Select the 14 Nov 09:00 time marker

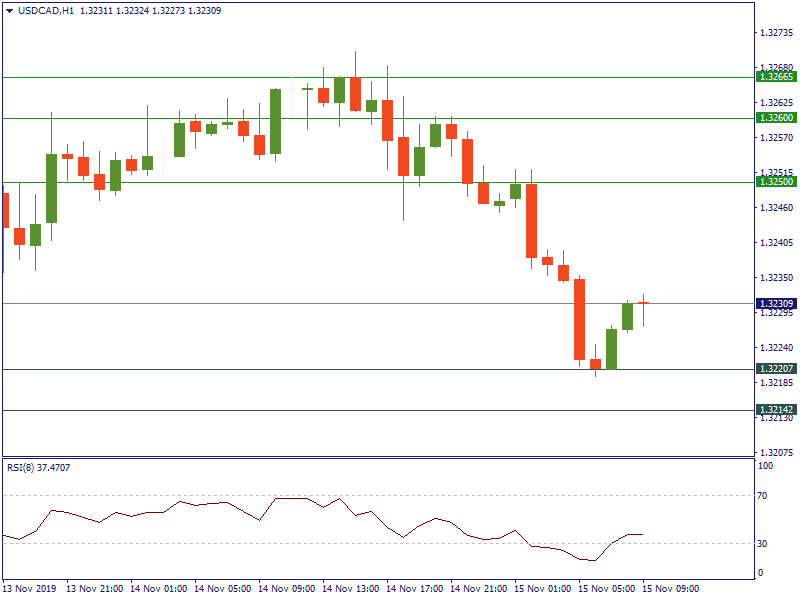286,589
